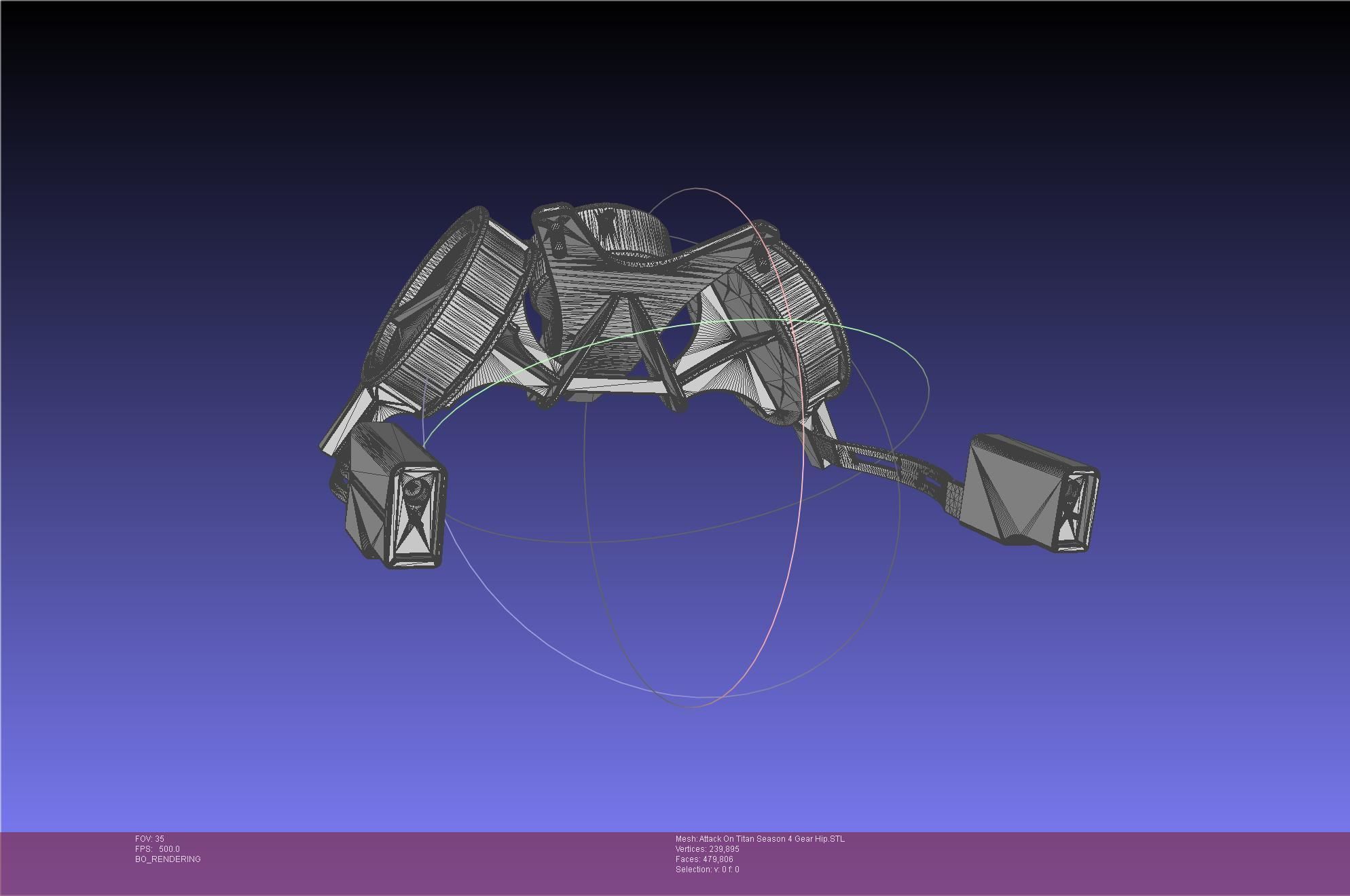Click the Selection: v: 0 f: 0 entry
Screen dimensions: 1350x896
707,870
